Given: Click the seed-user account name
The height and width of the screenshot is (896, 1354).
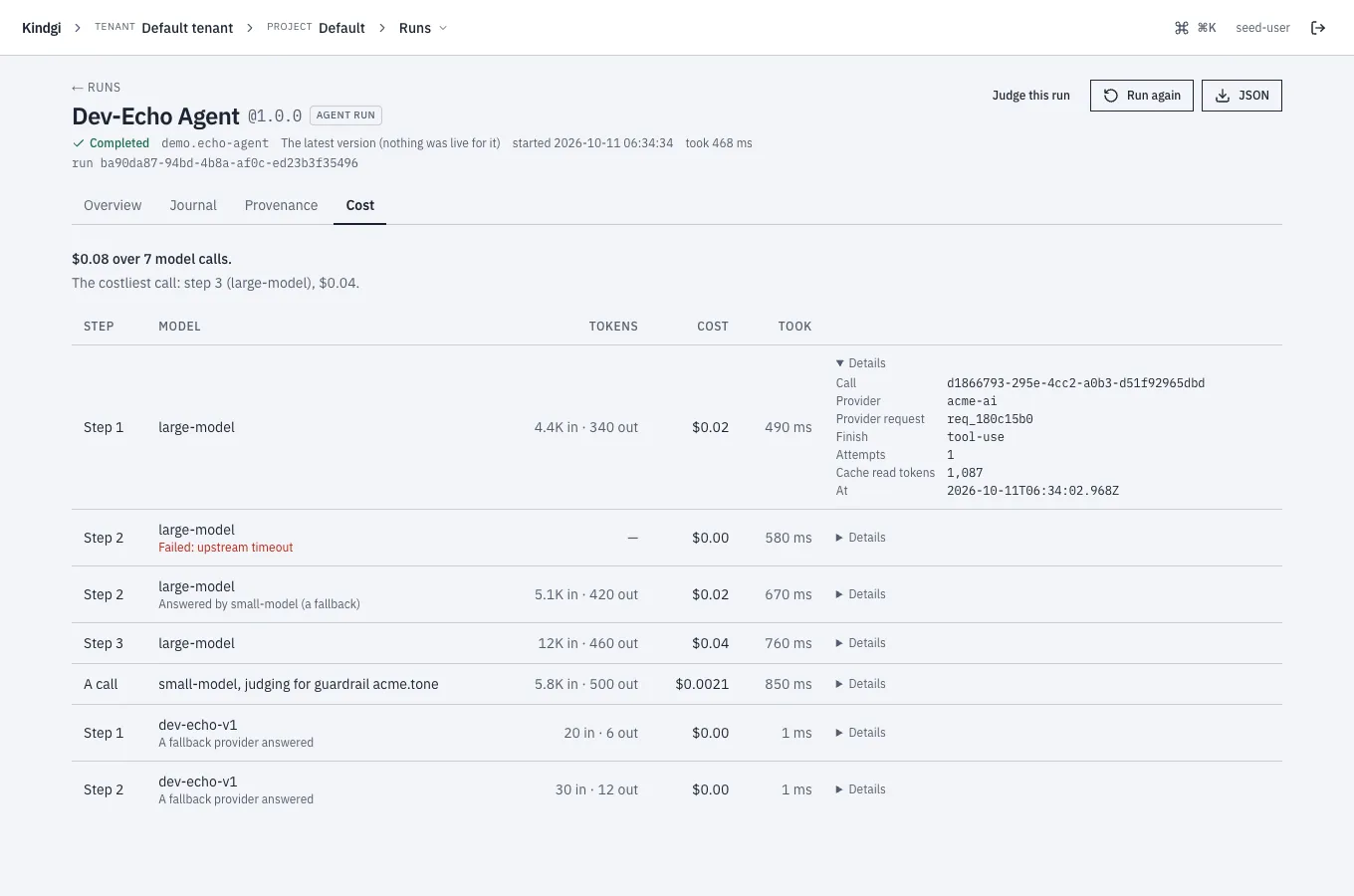Looking at the screenshot, I should tap(1262, 28).
